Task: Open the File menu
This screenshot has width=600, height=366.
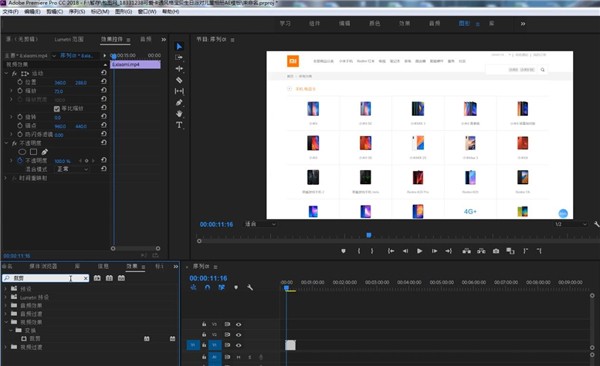Action: coord(10,11)
